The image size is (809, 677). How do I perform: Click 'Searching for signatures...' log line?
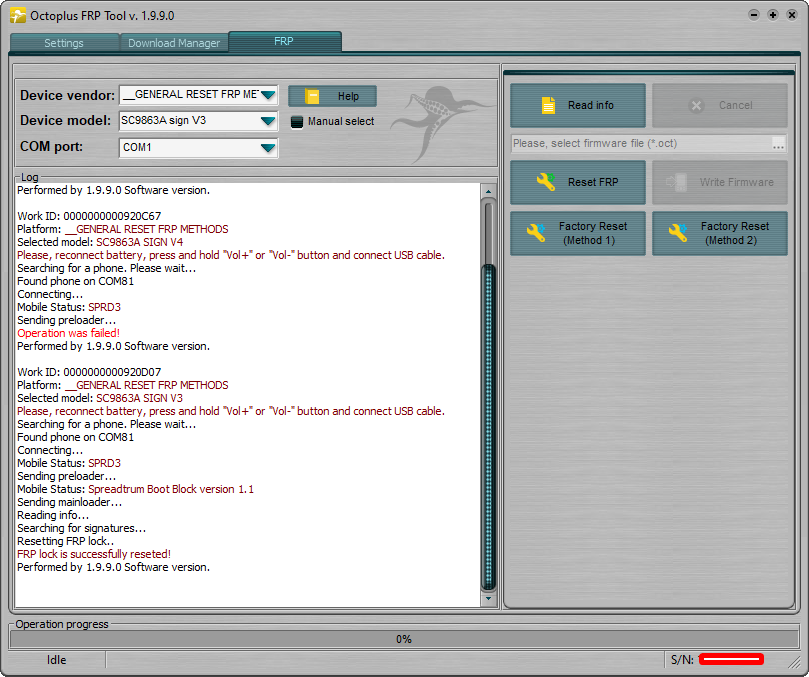tap(82, 528)
